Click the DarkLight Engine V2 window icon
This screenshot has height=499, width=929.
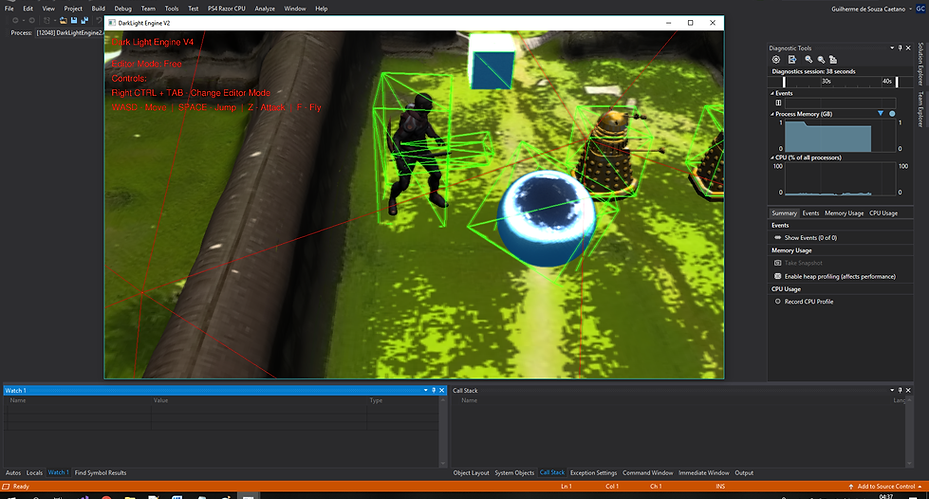tap(111, 23)
